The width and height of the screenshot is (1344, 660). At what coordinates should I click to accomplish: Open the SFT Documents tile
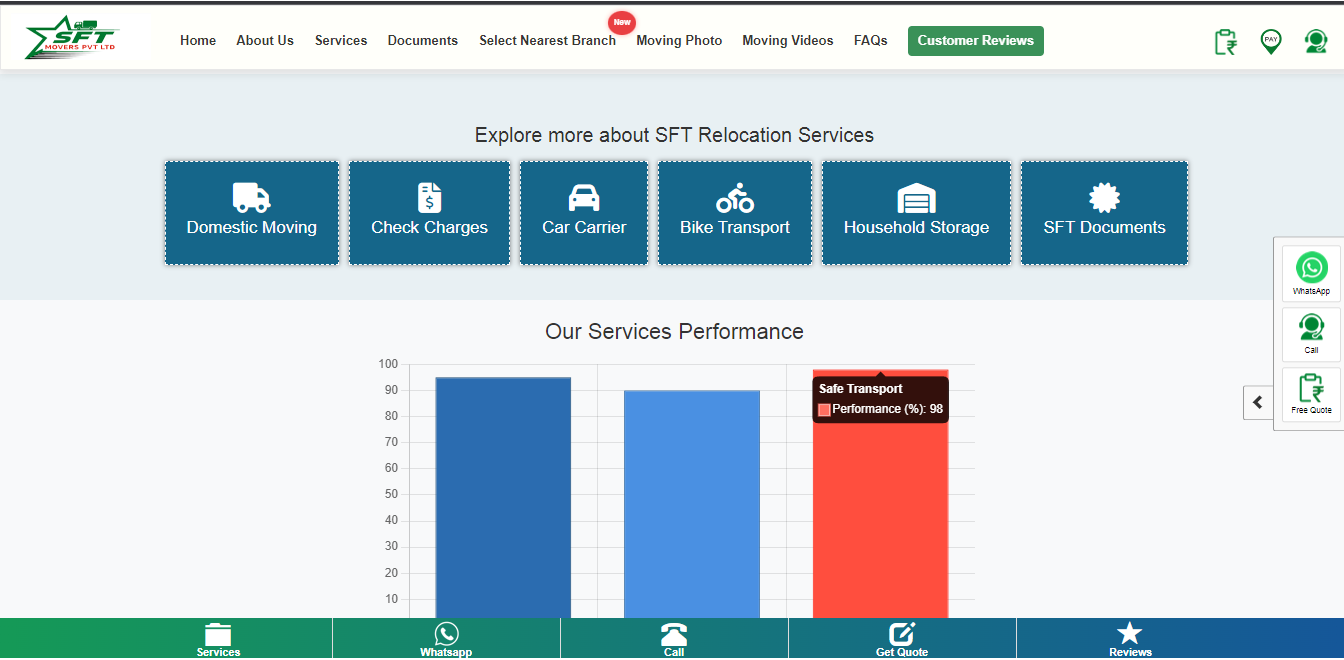[1104, 212]
